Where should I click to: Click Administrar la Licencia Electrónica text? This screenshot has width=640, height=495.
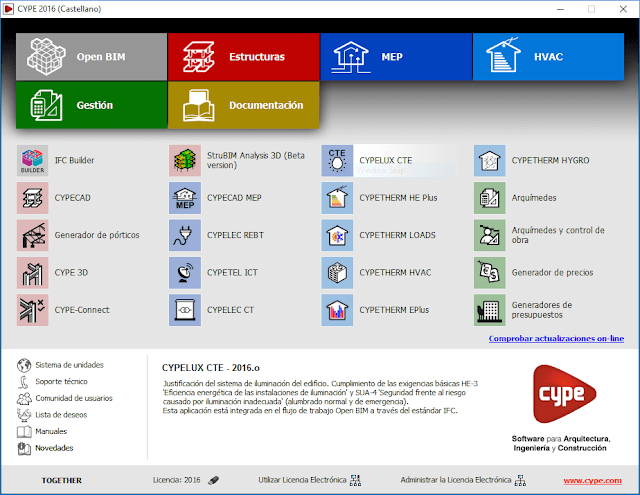coord(456,480)
